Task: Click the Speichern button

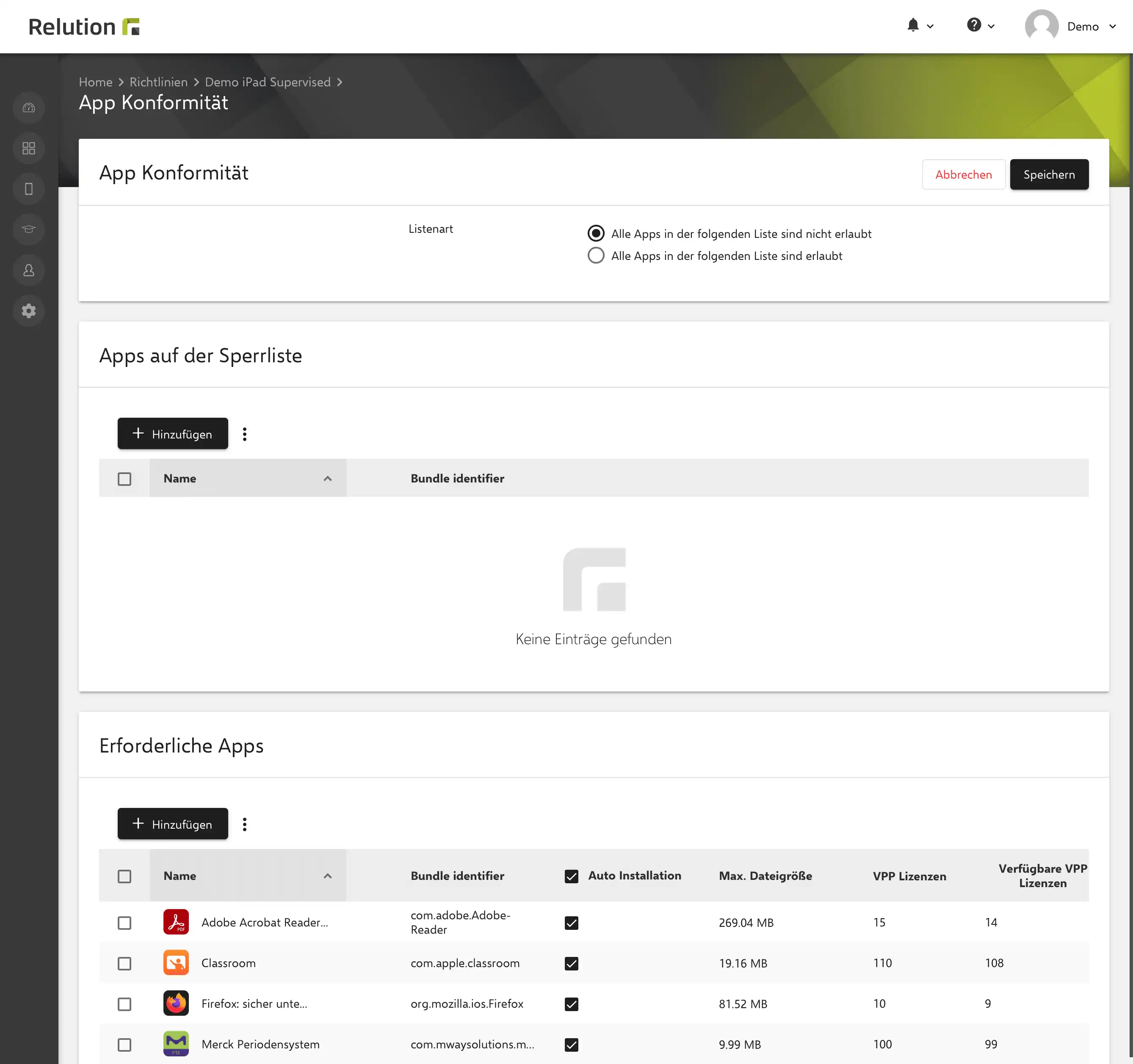Action: (1049, 174)
